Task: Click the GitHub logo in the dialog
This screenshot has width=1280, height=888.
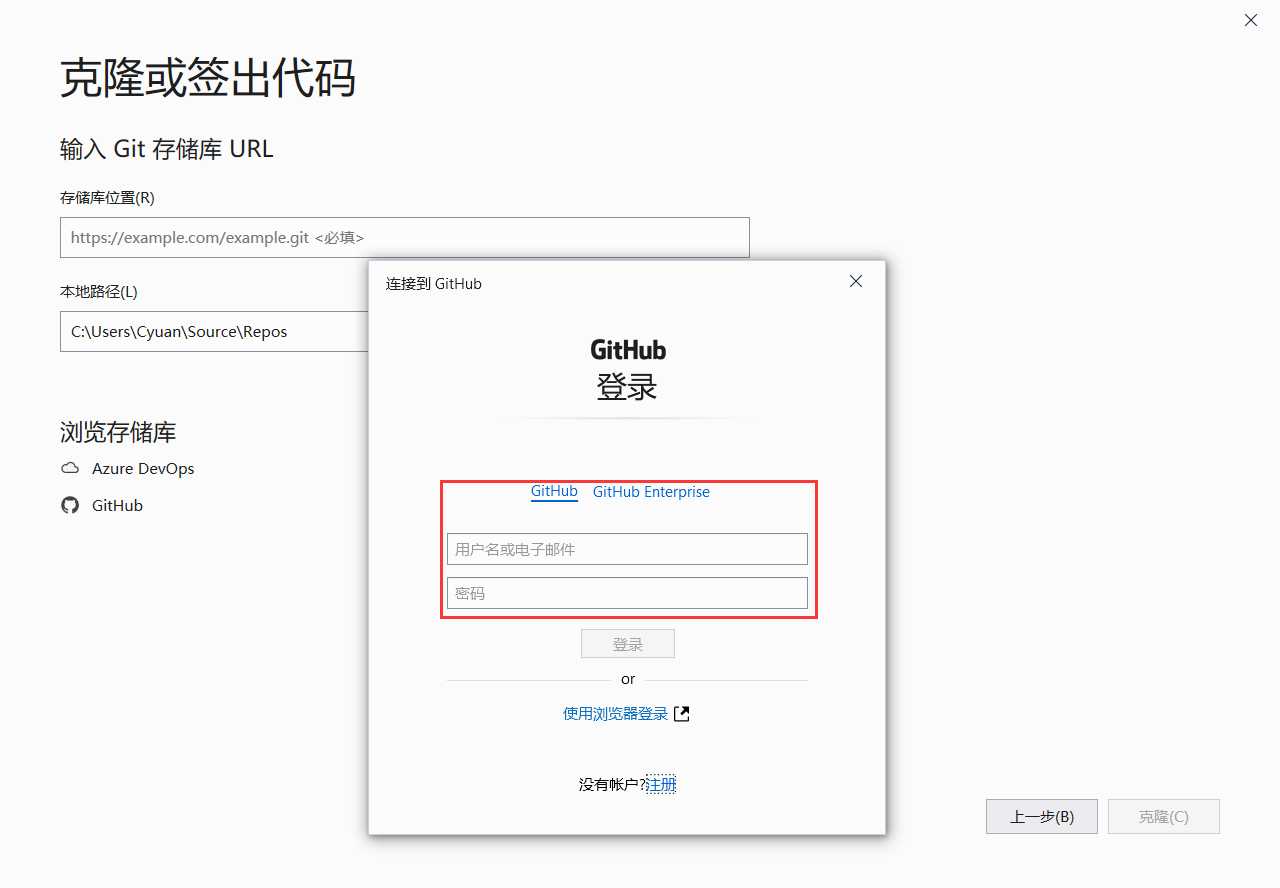Action: 628,350
